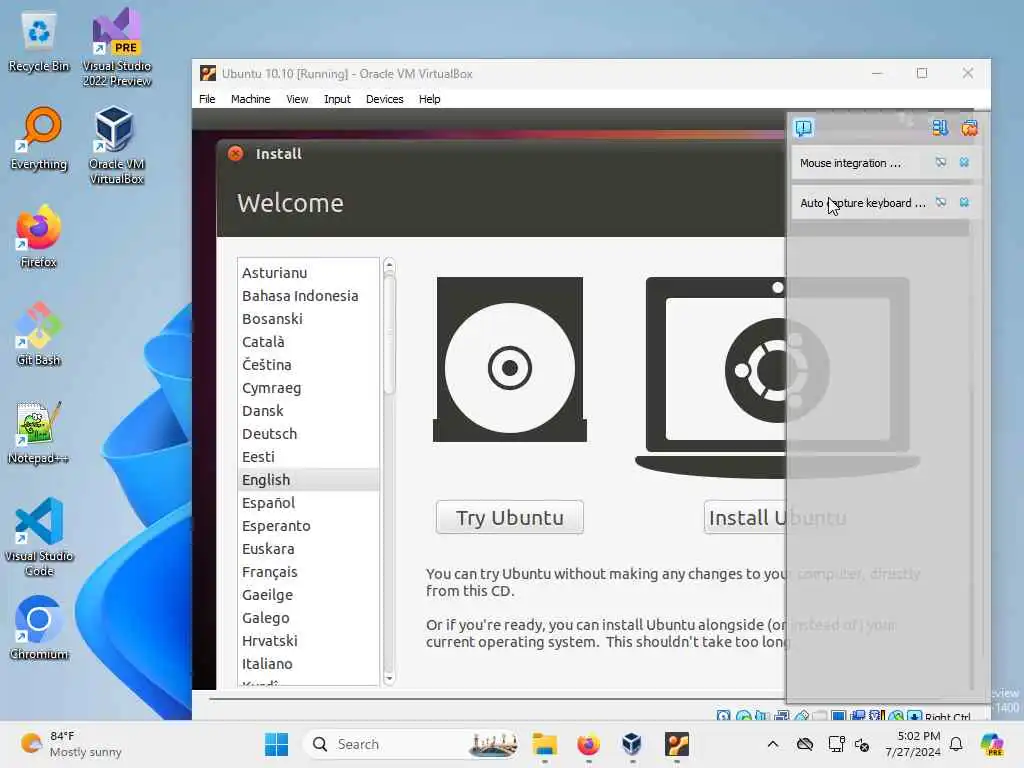Click the display indicator in VM status bar
Viewport: 1024px width, 768px height.
pyautogui.click(x=839, y=716)
